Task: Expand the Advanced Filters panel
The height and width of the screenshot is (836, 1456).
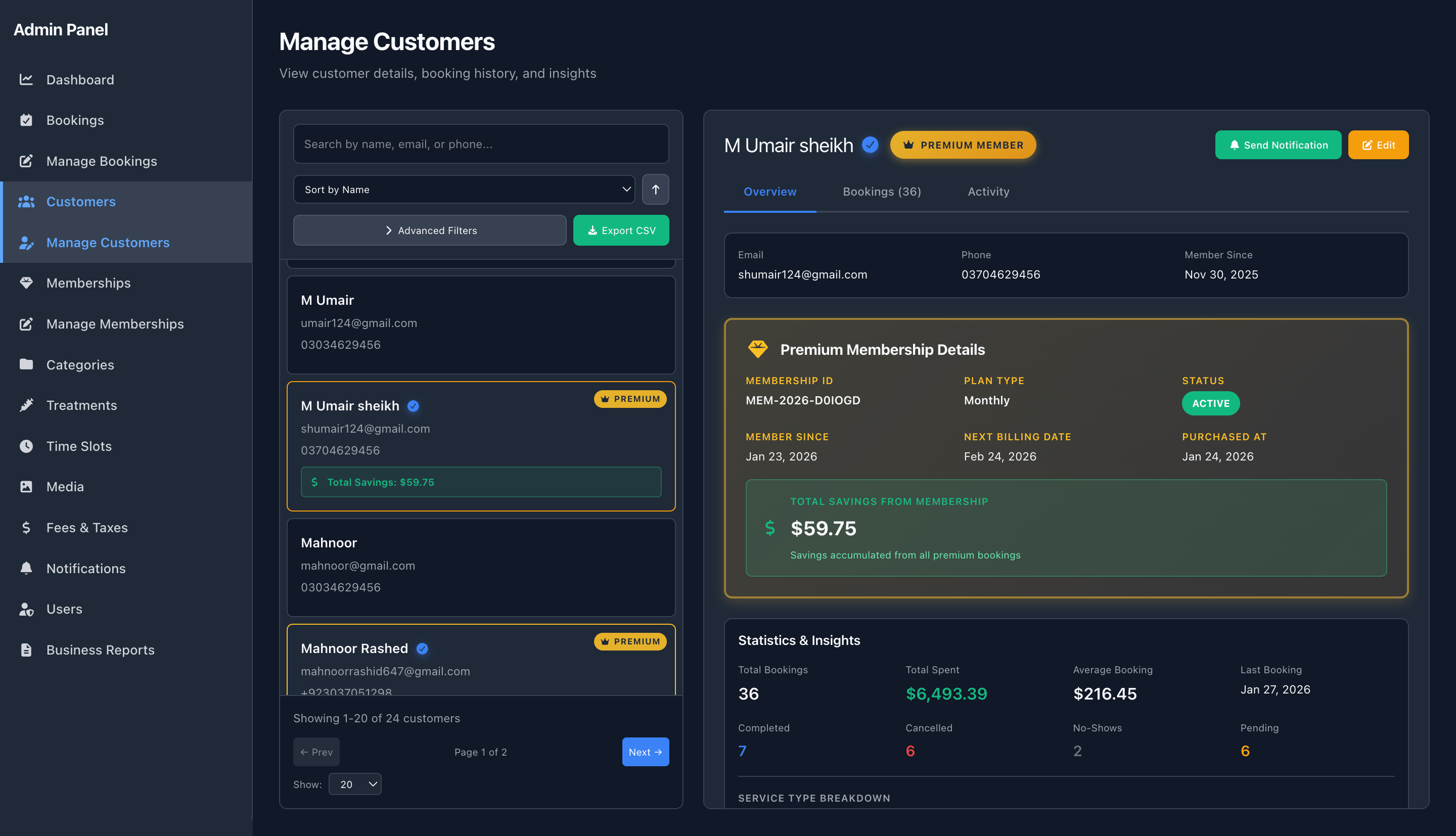Action: click(429, 230)
